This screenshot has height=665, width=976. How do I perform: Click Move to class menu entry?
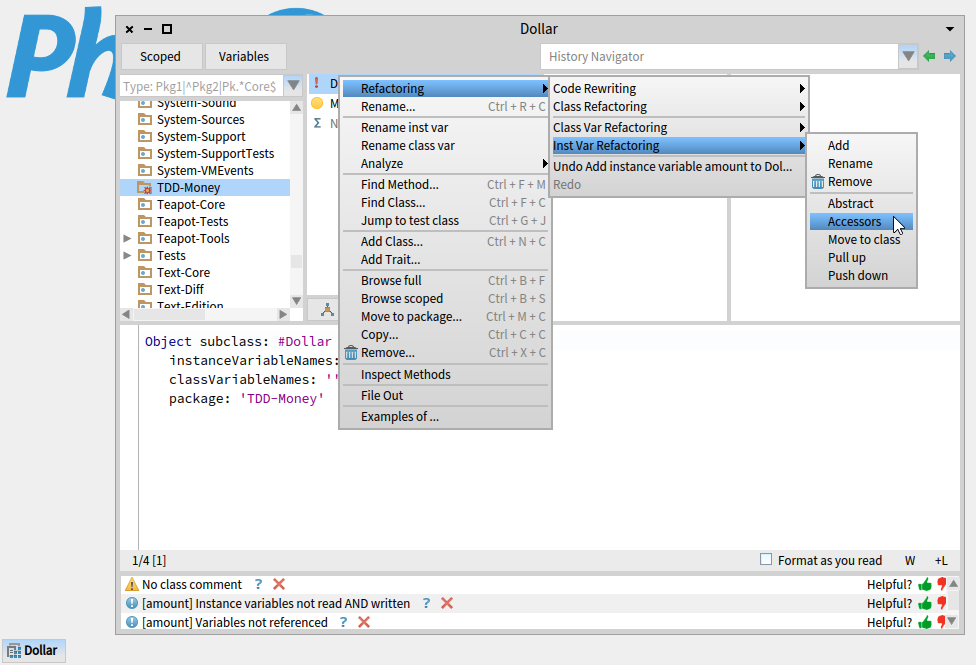click(861, 240)
